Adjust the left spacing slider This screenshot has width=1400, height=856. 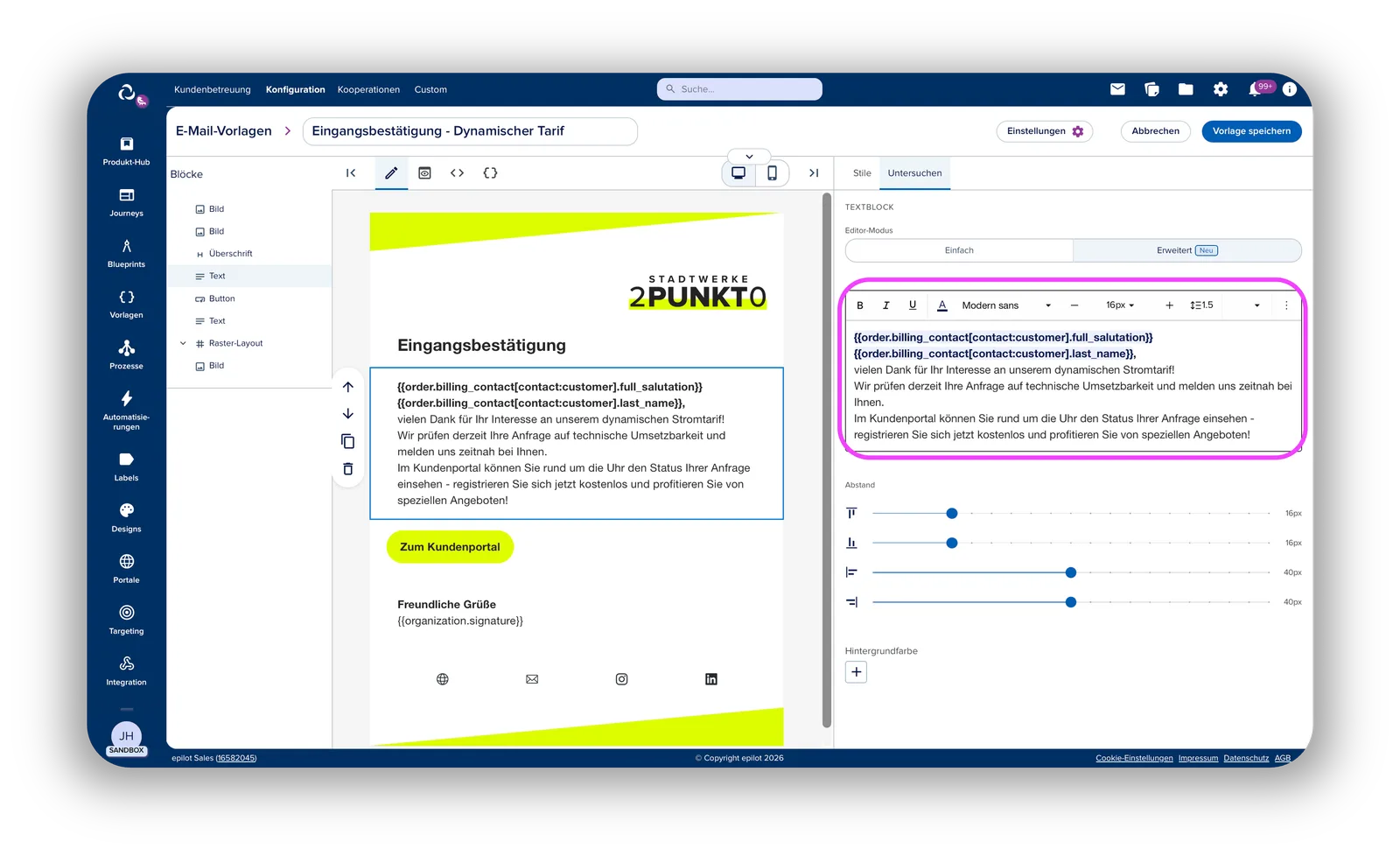coord(1071,572)
